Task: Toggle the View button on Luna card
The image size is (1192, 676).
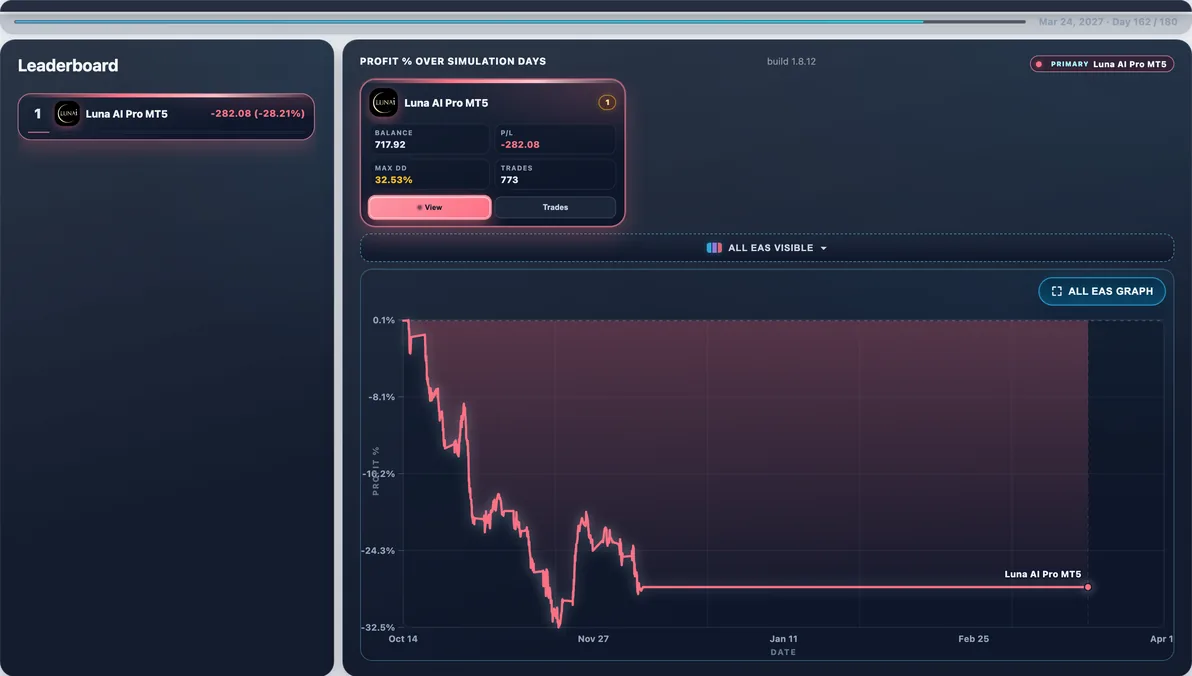Action: tap(430, 207)
